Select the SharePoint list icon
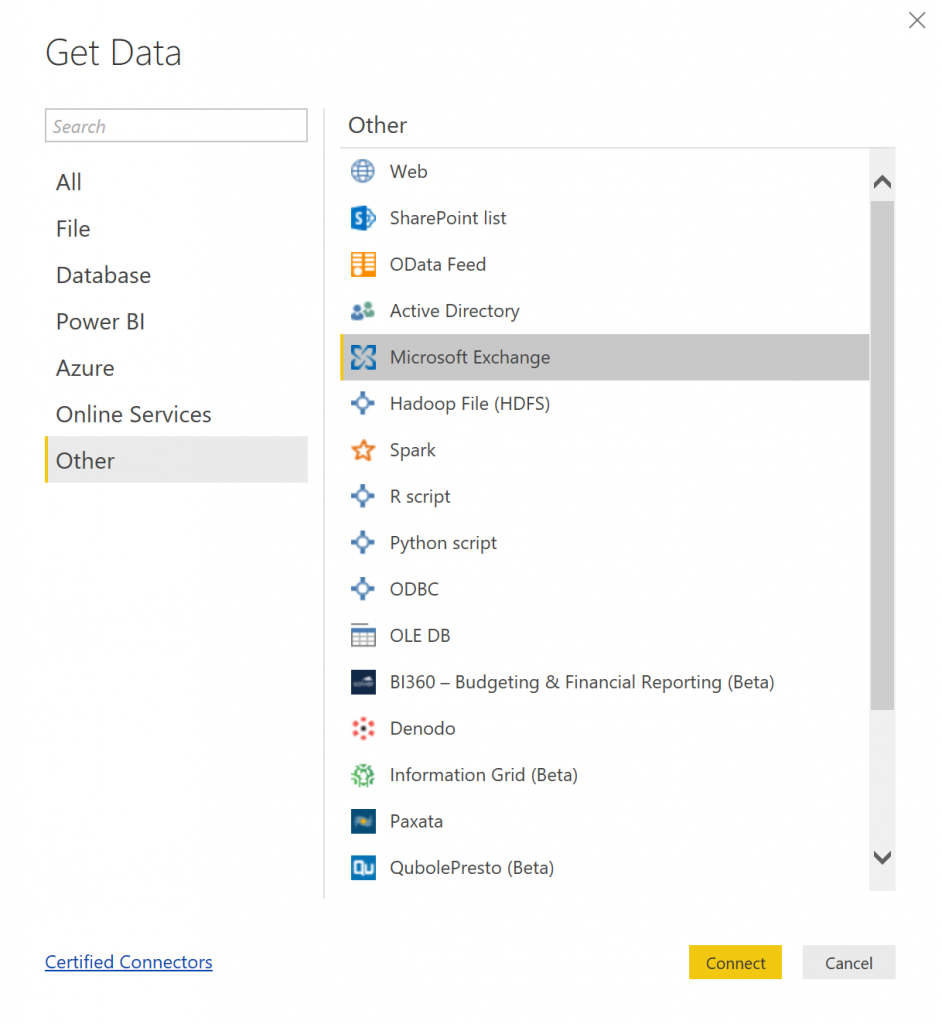Image resolution: width=942 pixels, height=1024 pixels. pyautogui.click(x=363, y=218)
